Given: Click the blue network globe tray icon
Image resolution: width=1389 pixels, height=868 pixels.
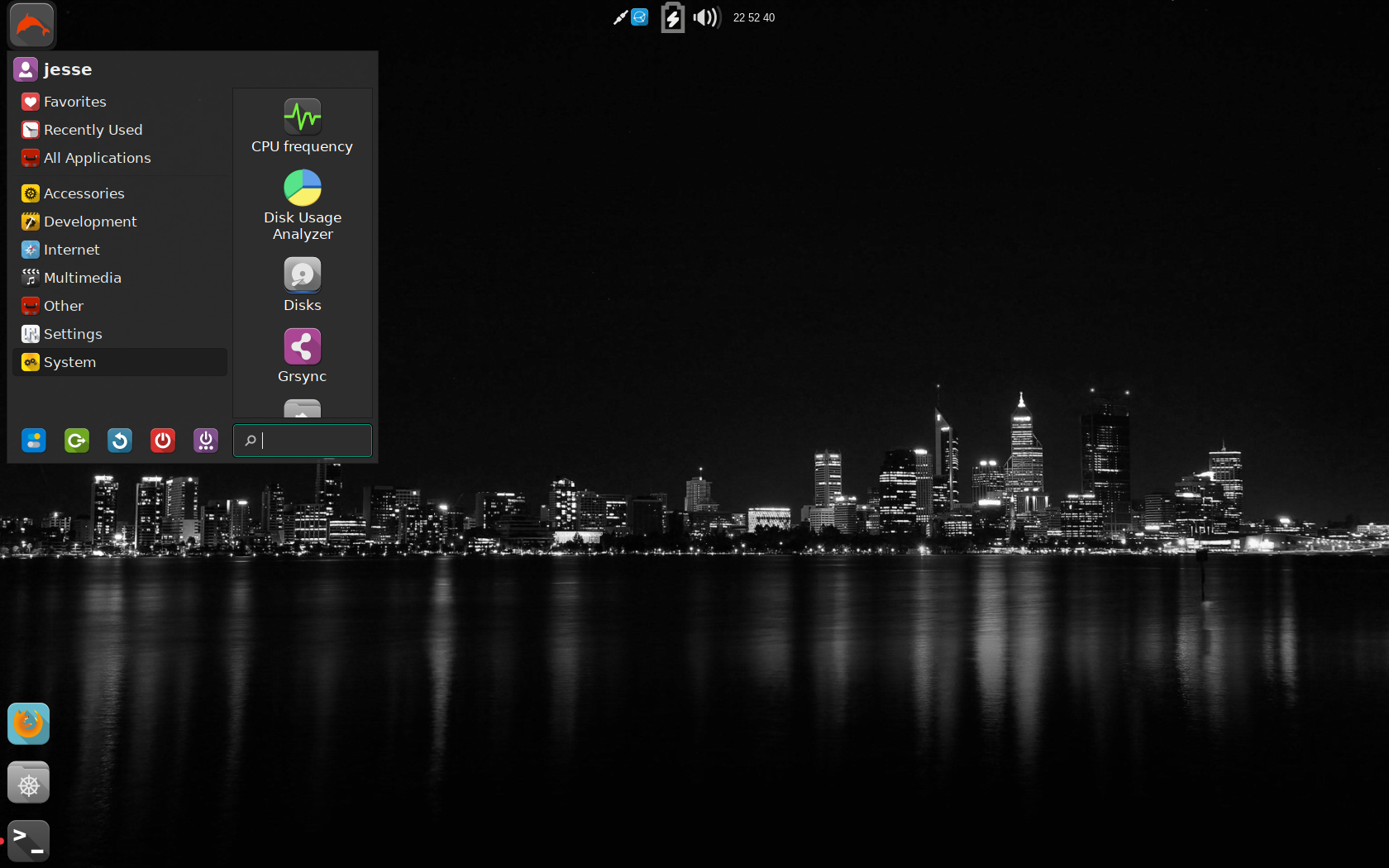Looking at the screenshot, I should pos(640,17).
